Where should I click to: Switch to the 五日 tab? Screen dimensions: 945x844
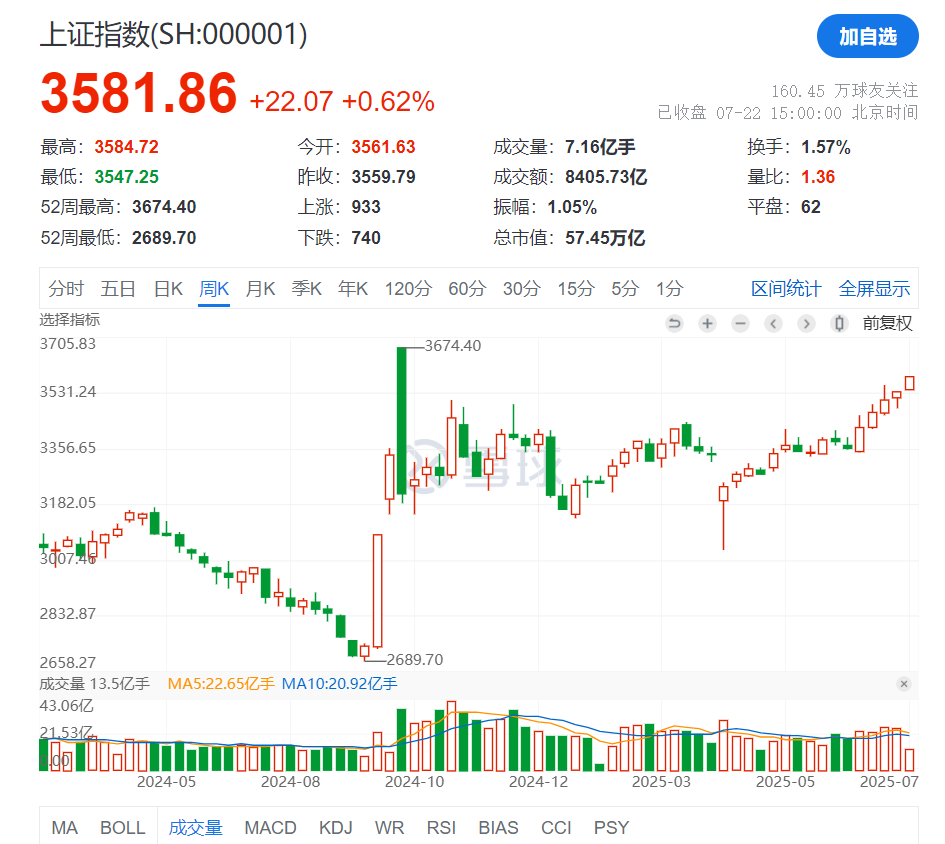118,289
